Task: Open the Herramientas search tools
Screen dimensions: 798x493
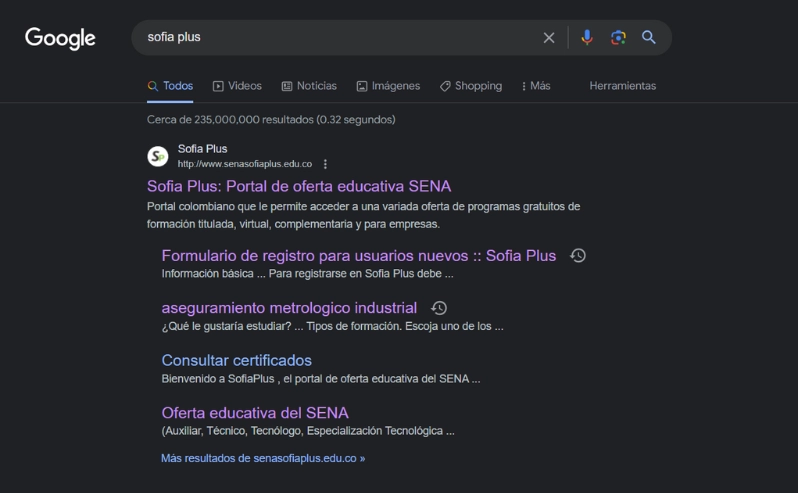Action: click(x=622, y=86)
